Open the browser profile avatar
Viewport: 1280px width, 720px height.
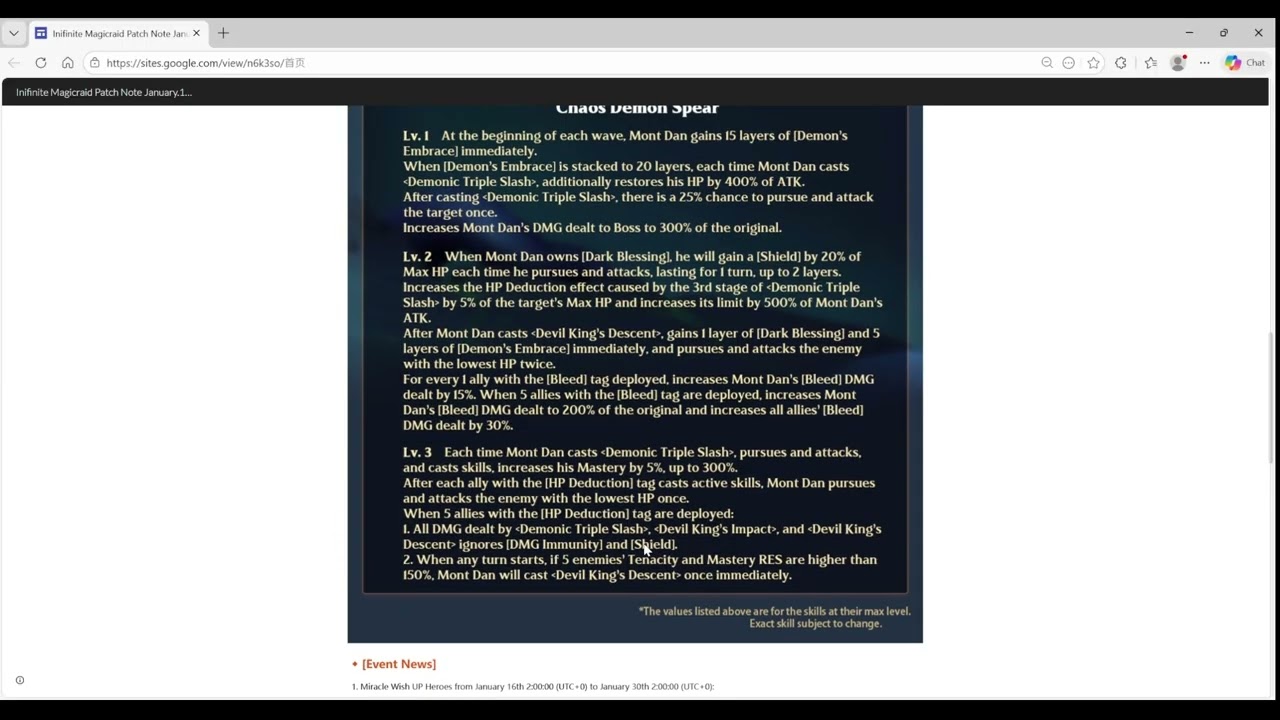click(x=1178, y=62)
